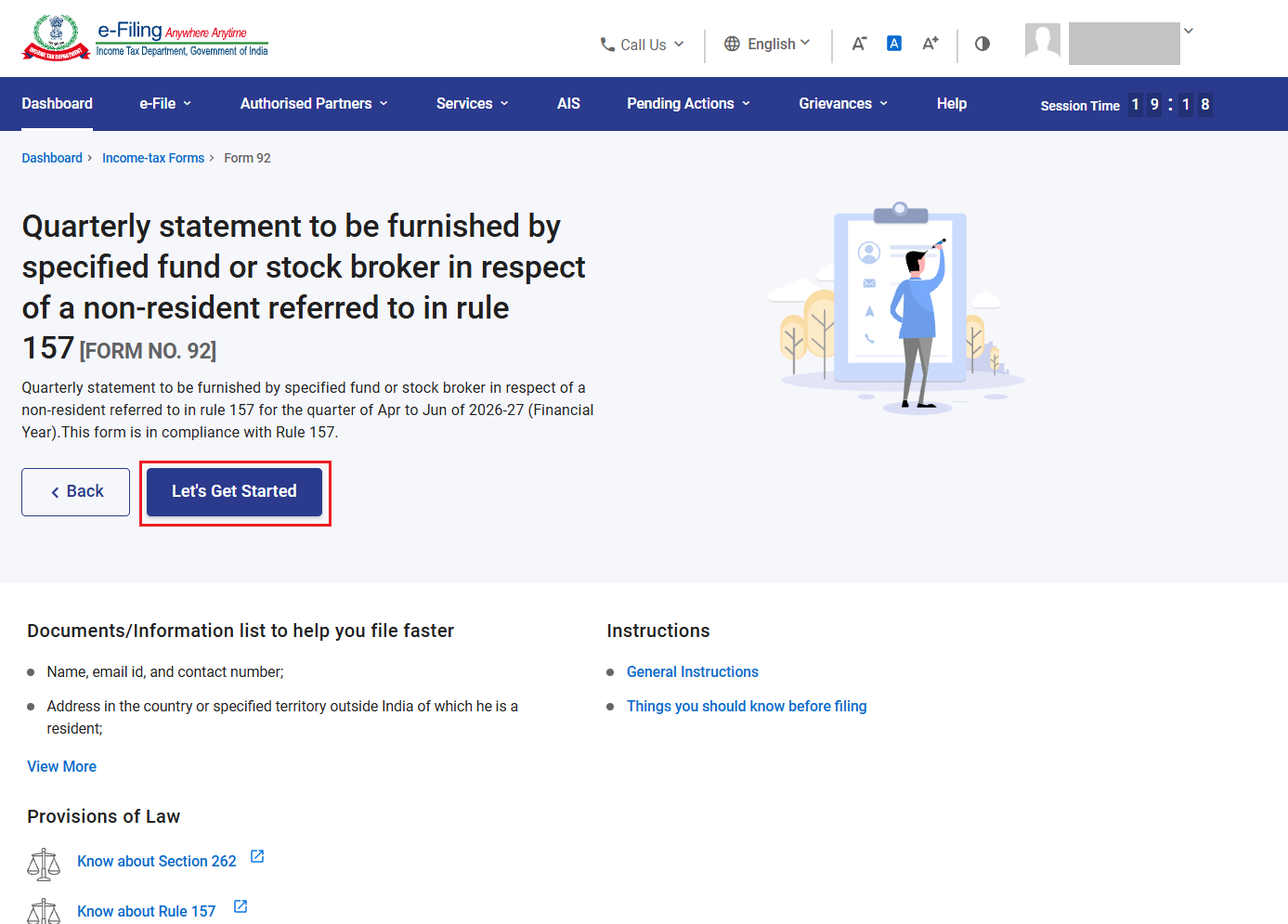Open the Grievances menu
This screenshot has height=924, width=1288.
click(843, 104)
